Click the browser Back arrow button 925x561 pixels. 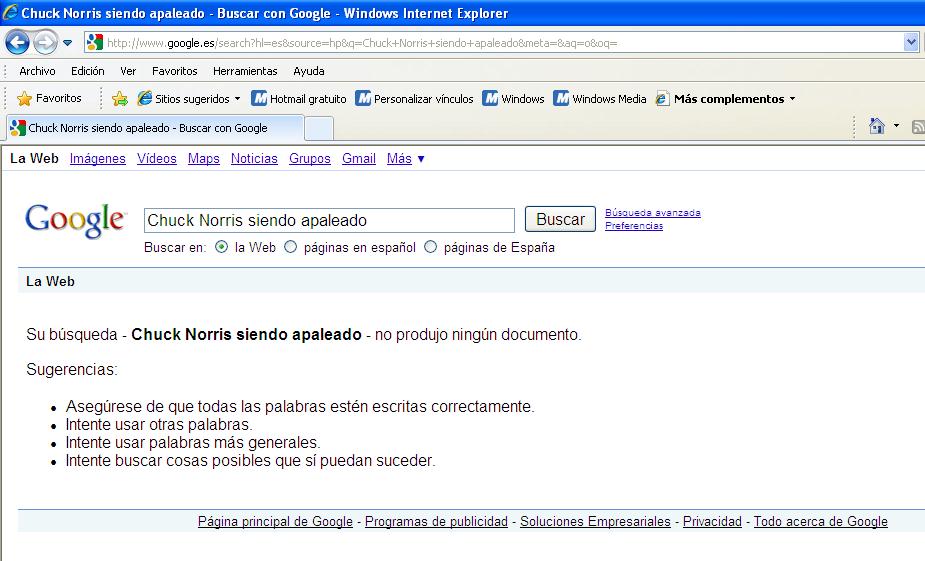click(18, 42)
